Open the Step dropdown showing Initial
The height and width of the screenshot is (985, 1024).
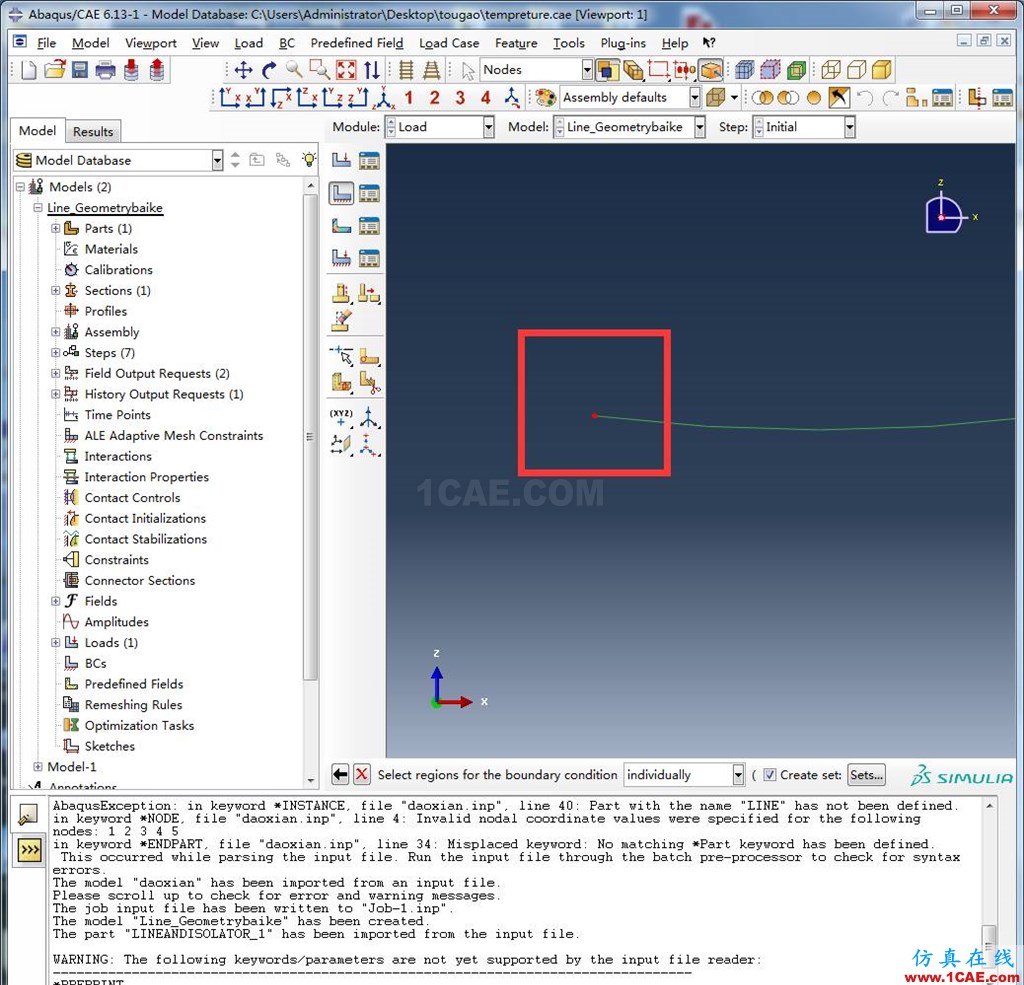tap(803, 127)
